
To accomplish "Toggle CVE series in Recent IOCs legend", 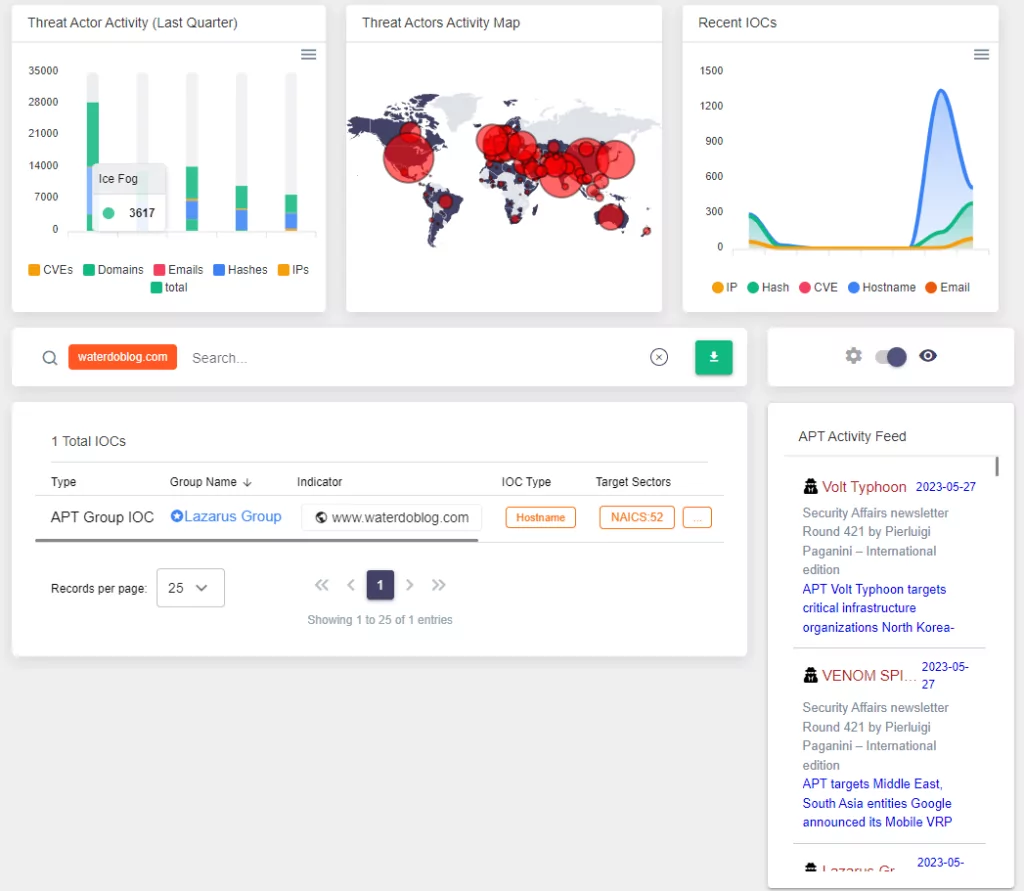I will [818, 287].
